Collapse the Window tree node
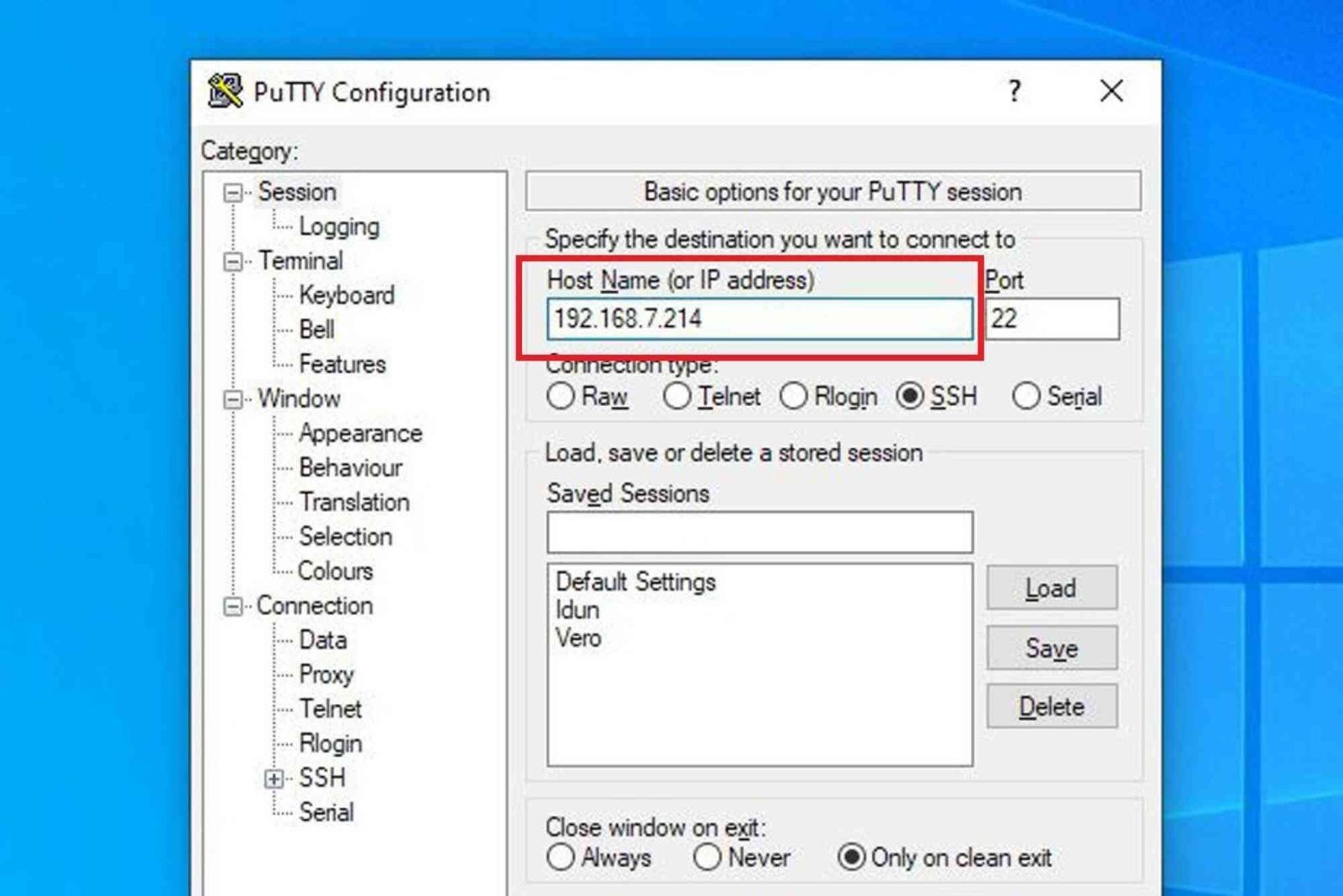 click(233, 399)
